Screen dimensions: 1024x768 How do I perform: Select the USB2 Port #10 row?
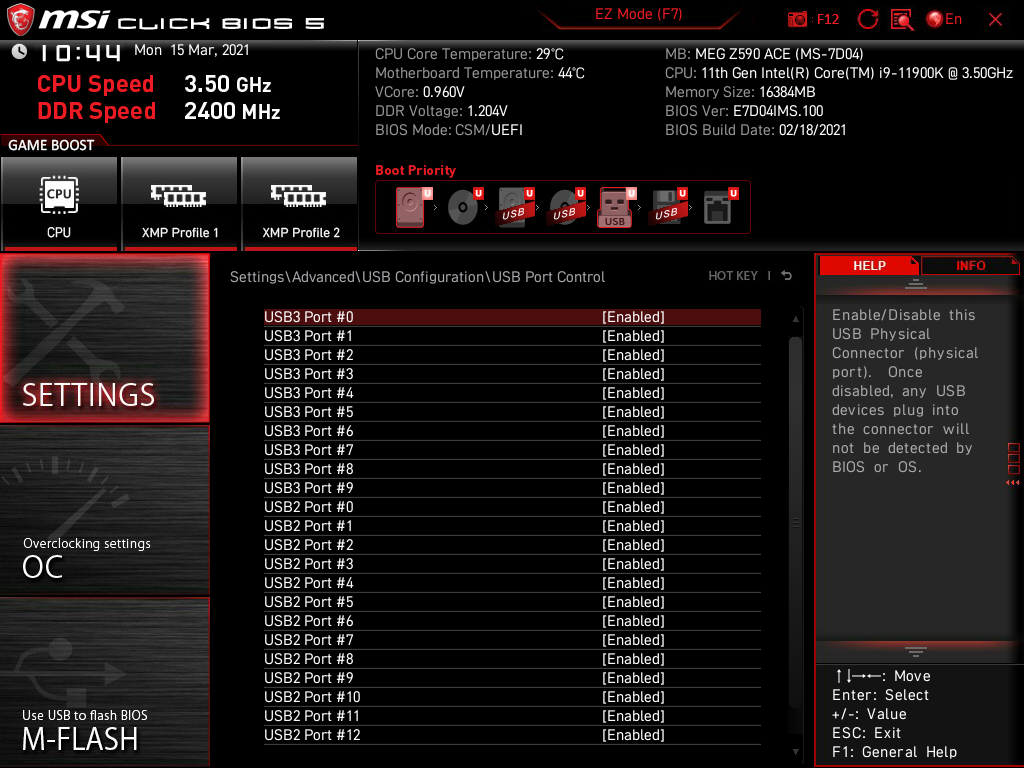point(512,697)
